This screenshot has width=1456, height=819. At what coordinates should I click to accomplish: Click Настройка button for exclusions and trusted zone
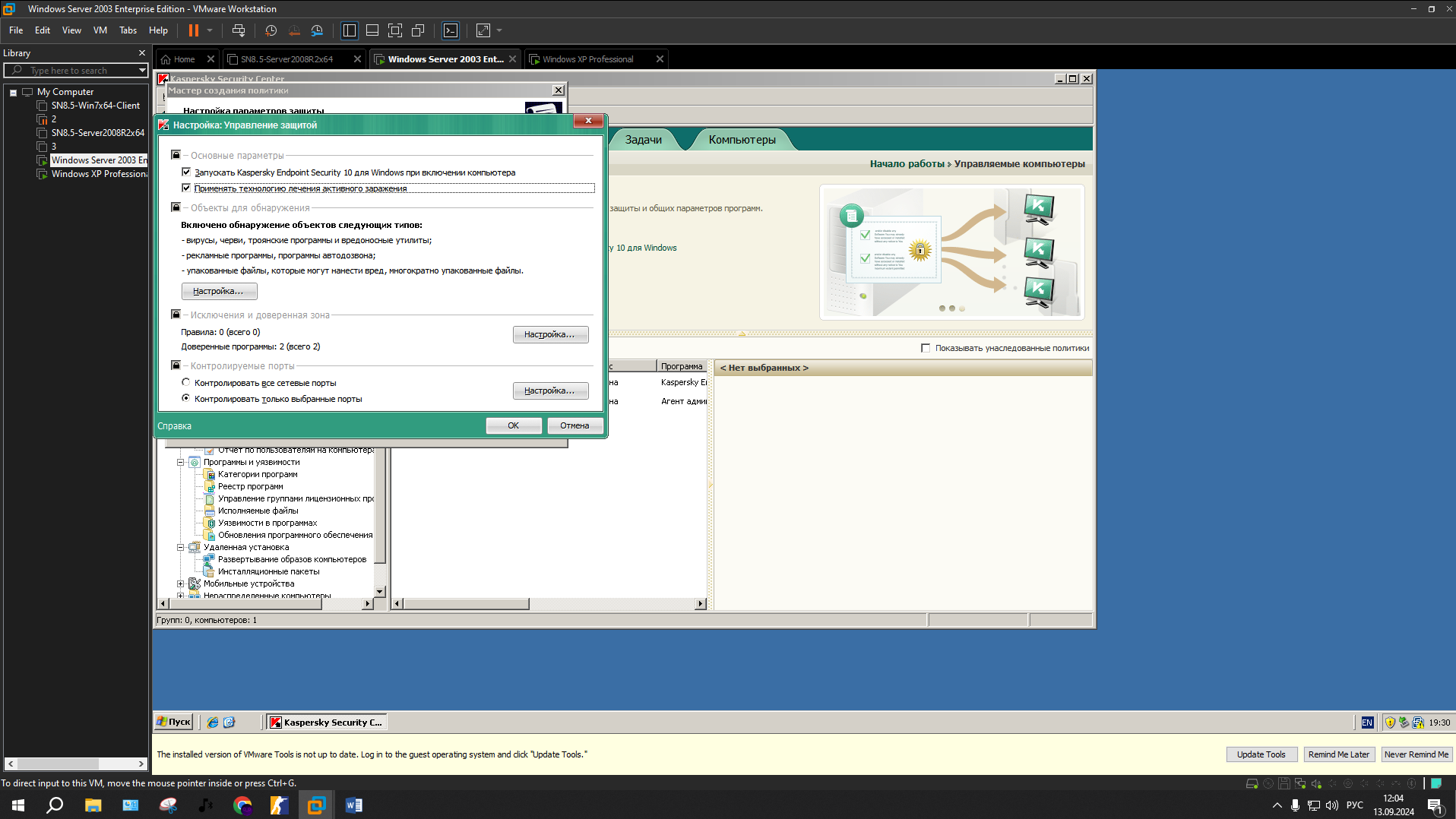pyautogui.click(x=550, y=334)
